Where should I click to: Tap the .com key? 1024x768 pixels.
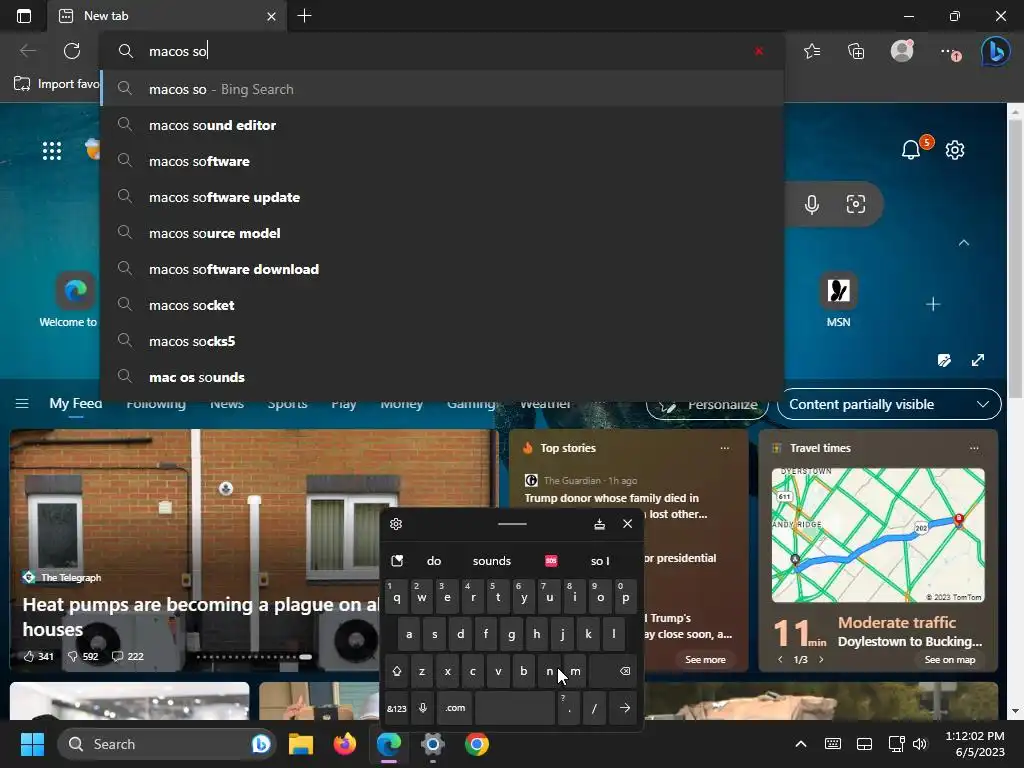click(x=455, y=709)
